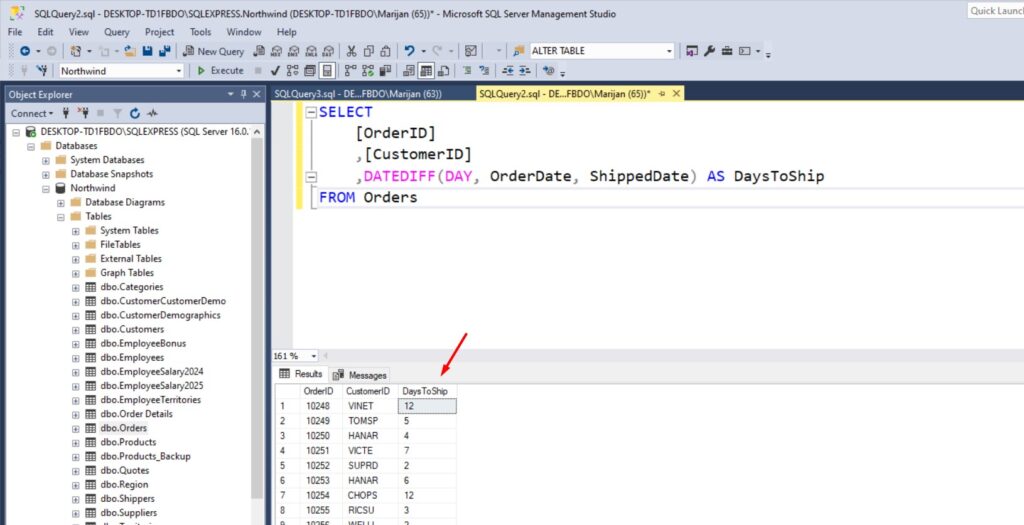
Task: Open the 161 % zoom dropdown
Action: click(314, 356)
